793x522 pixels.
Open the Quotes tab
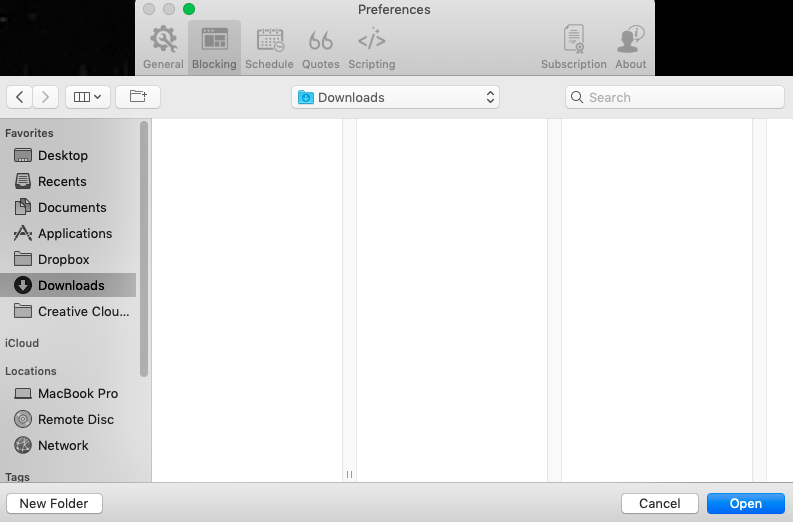[x=321, y=48]
